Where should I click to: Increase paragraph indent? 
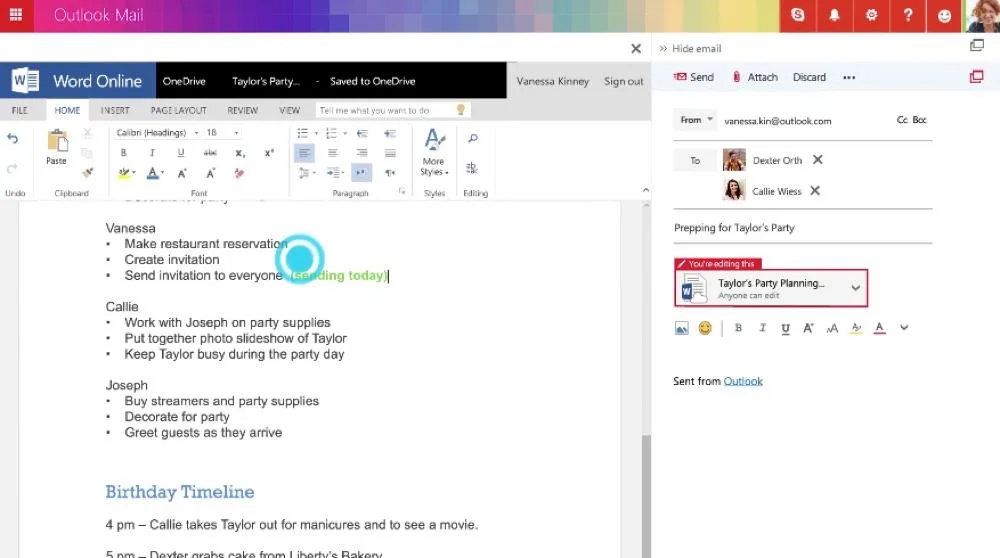click(x=390, y=133)
